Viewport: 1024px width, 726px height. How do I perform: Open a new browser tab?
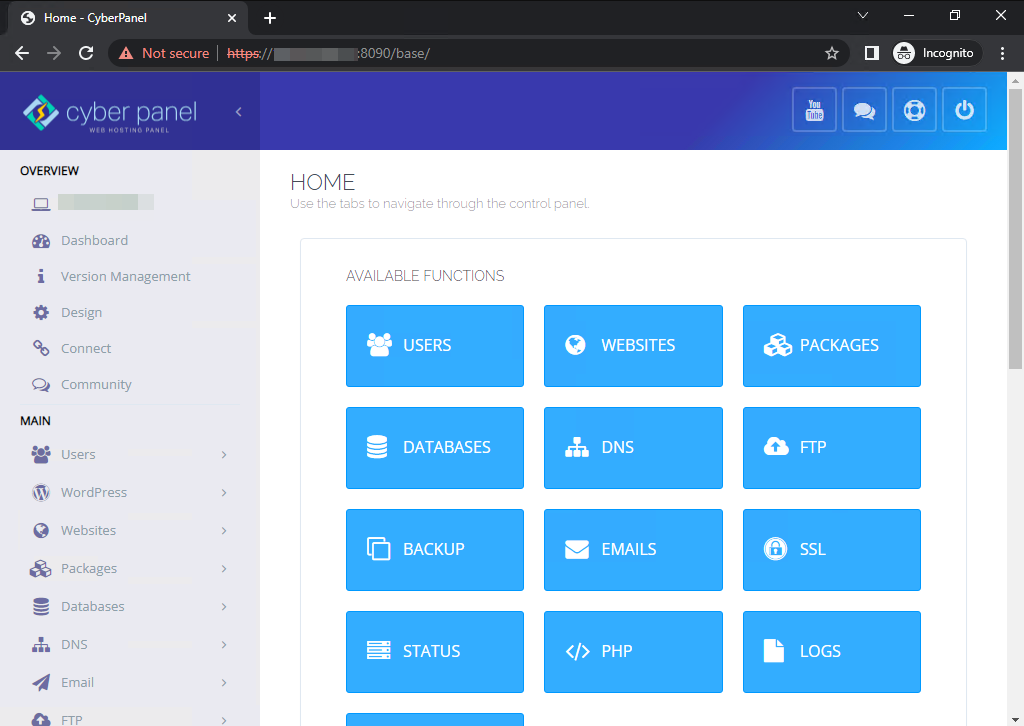[270, 18]
